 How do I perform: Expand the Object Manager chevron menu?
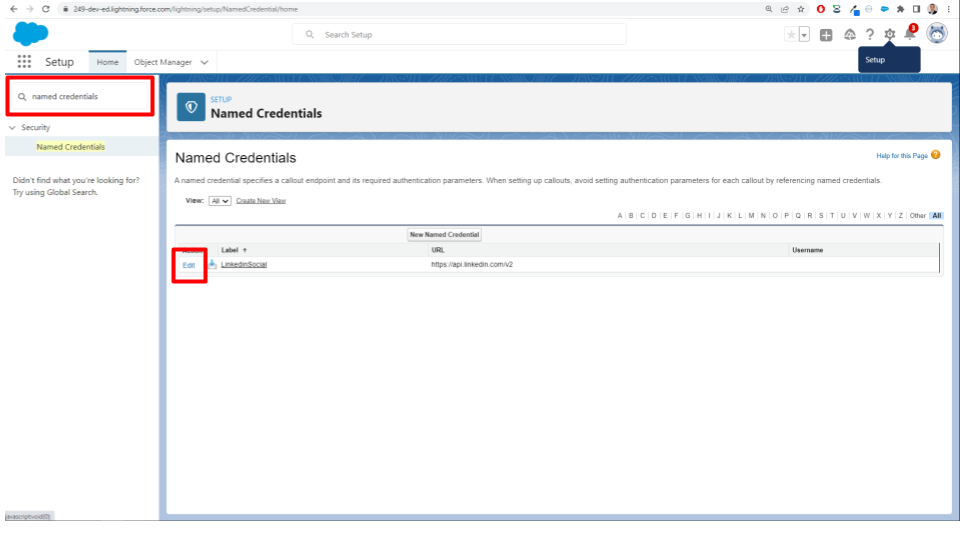click(x=204, y=62)
